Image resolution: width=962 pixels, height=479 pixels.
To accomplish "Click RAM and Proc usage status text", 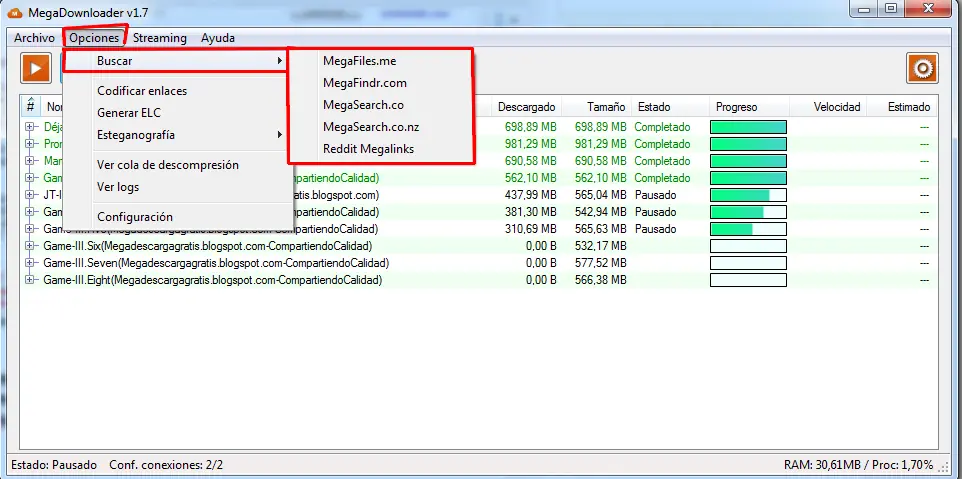I will point(858,465).
